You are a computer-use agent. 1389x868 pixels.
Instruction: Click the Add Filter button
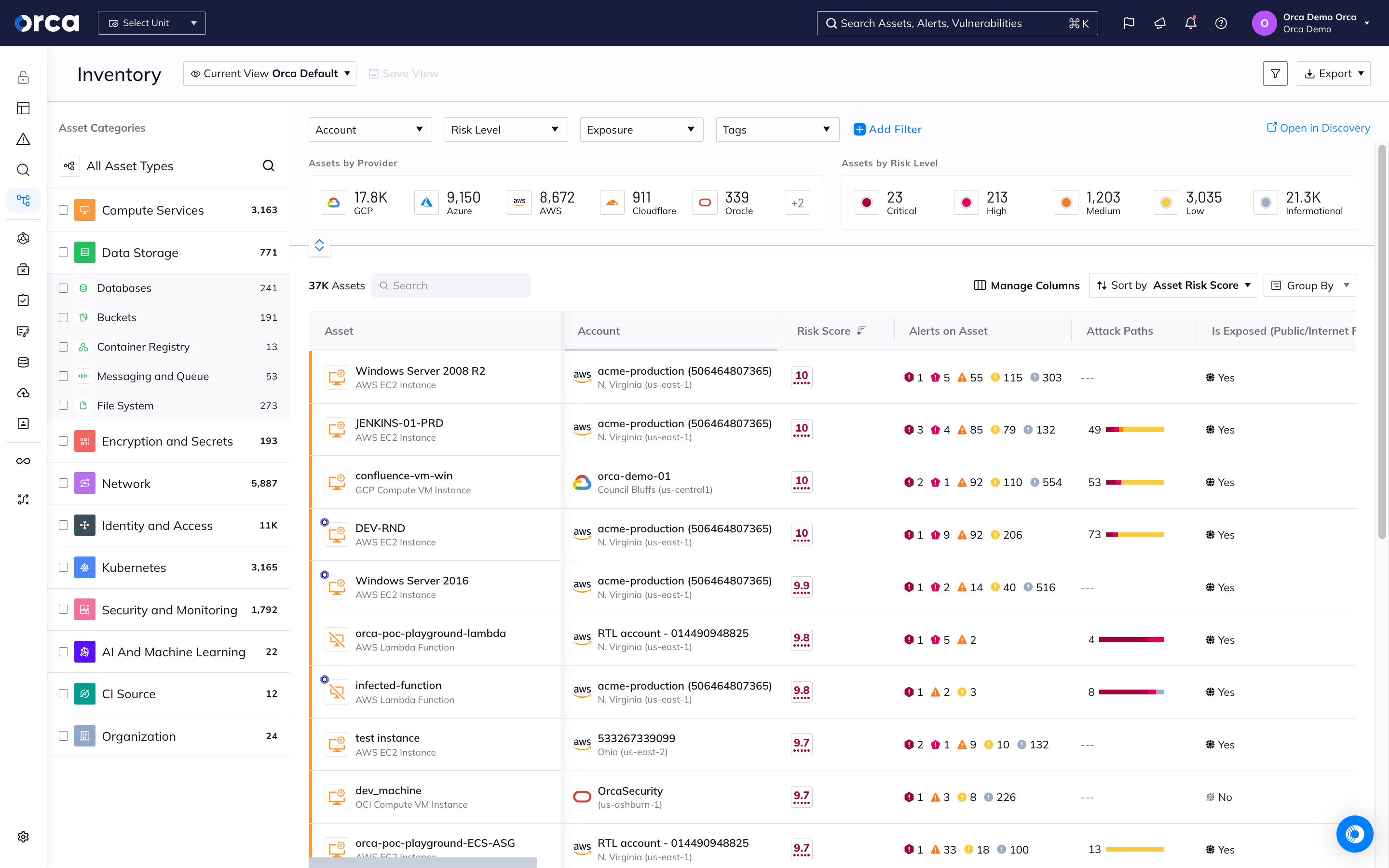coord(887,129)
